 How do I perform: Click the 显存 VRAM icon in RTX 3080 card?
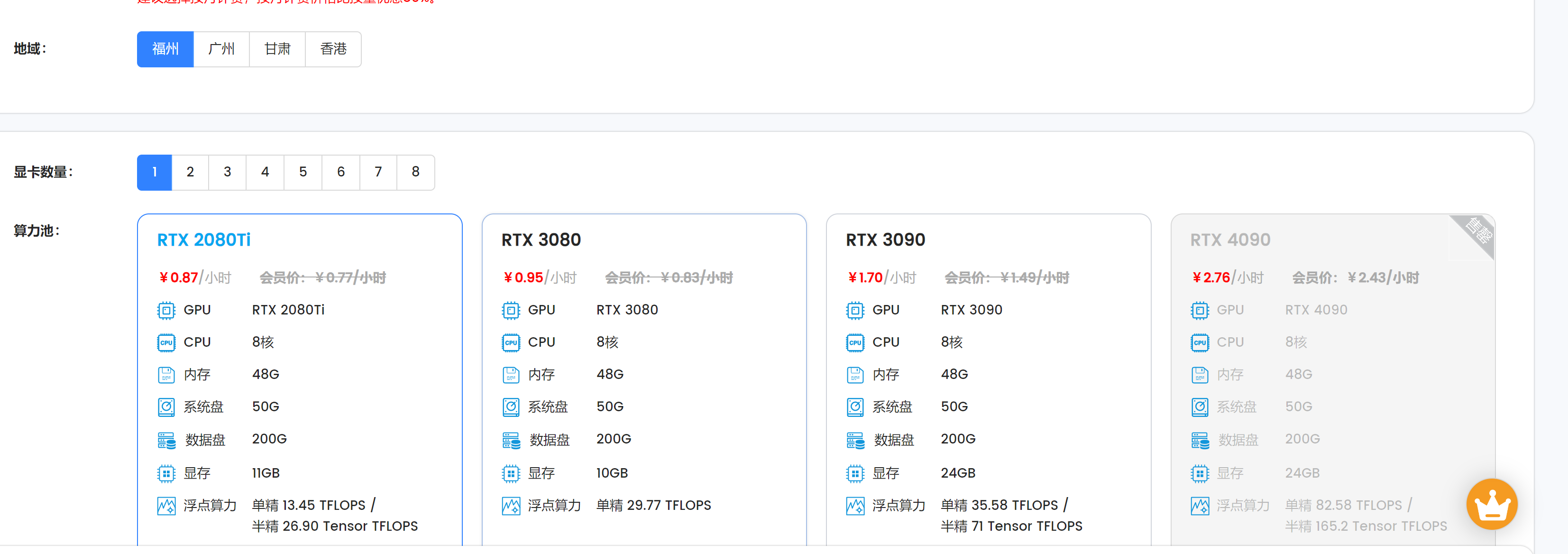[511, 474]
